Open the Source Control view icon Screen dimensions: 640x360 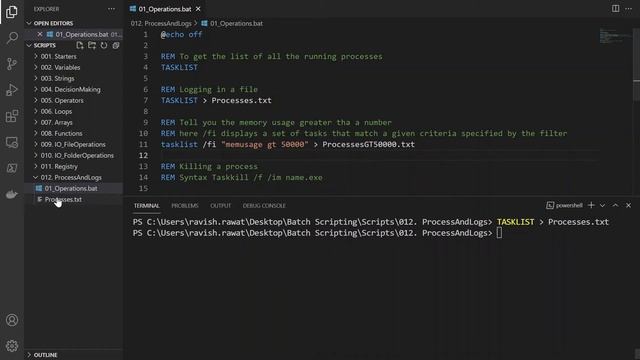[12, 64]
